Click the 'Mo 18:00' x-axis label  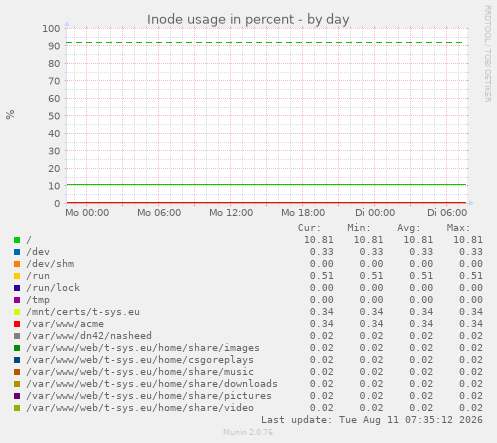click(303, 213)
